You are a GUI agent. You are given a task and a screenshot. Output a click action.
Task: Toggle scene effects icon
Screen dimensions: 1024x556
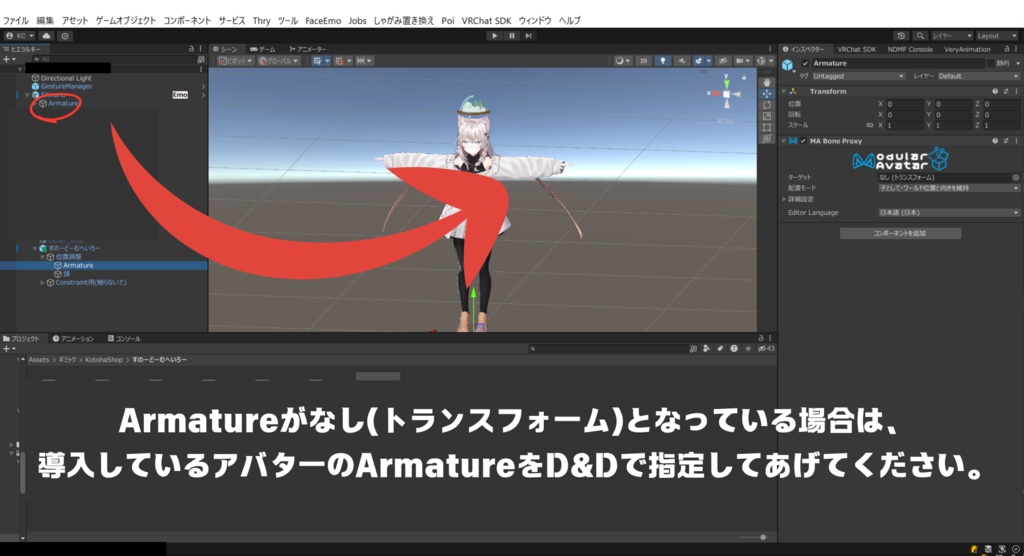[x=701, y=61]
